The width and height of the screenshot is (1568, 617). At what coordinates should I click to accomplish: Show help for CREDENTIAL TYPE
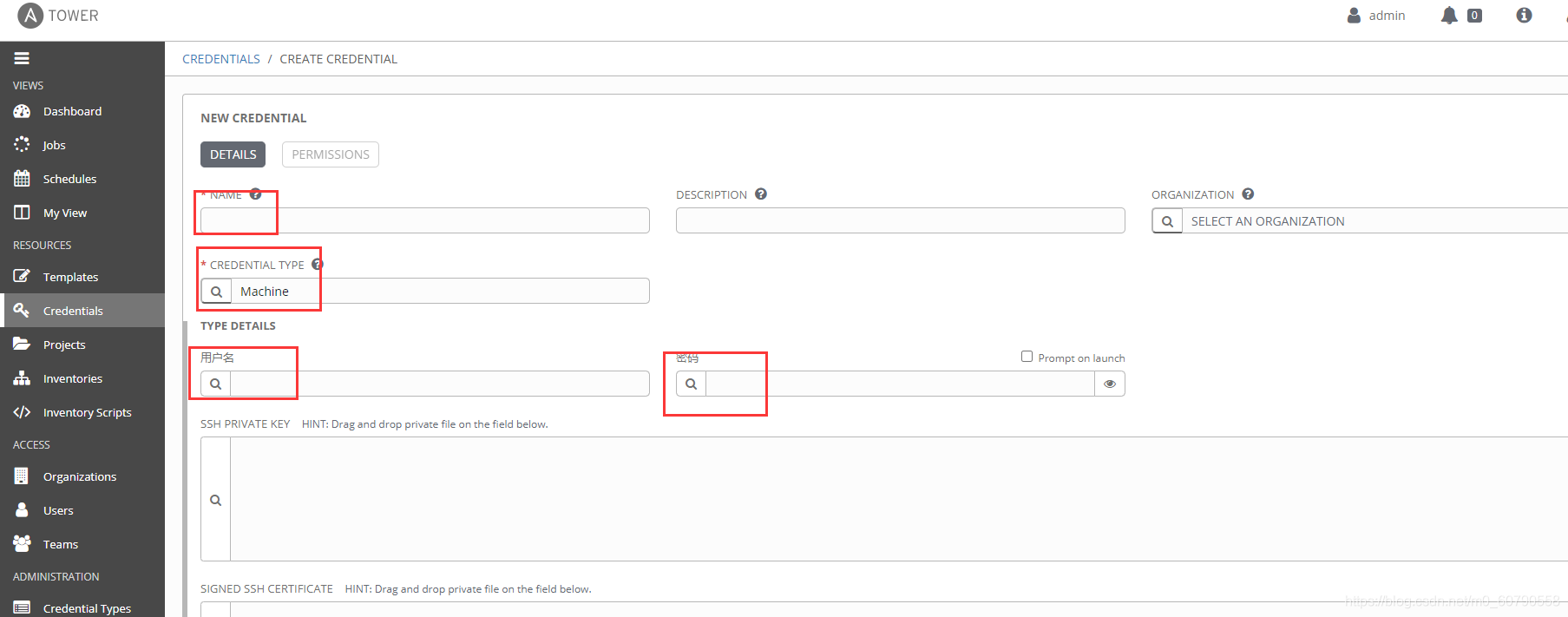click(318, 265)
